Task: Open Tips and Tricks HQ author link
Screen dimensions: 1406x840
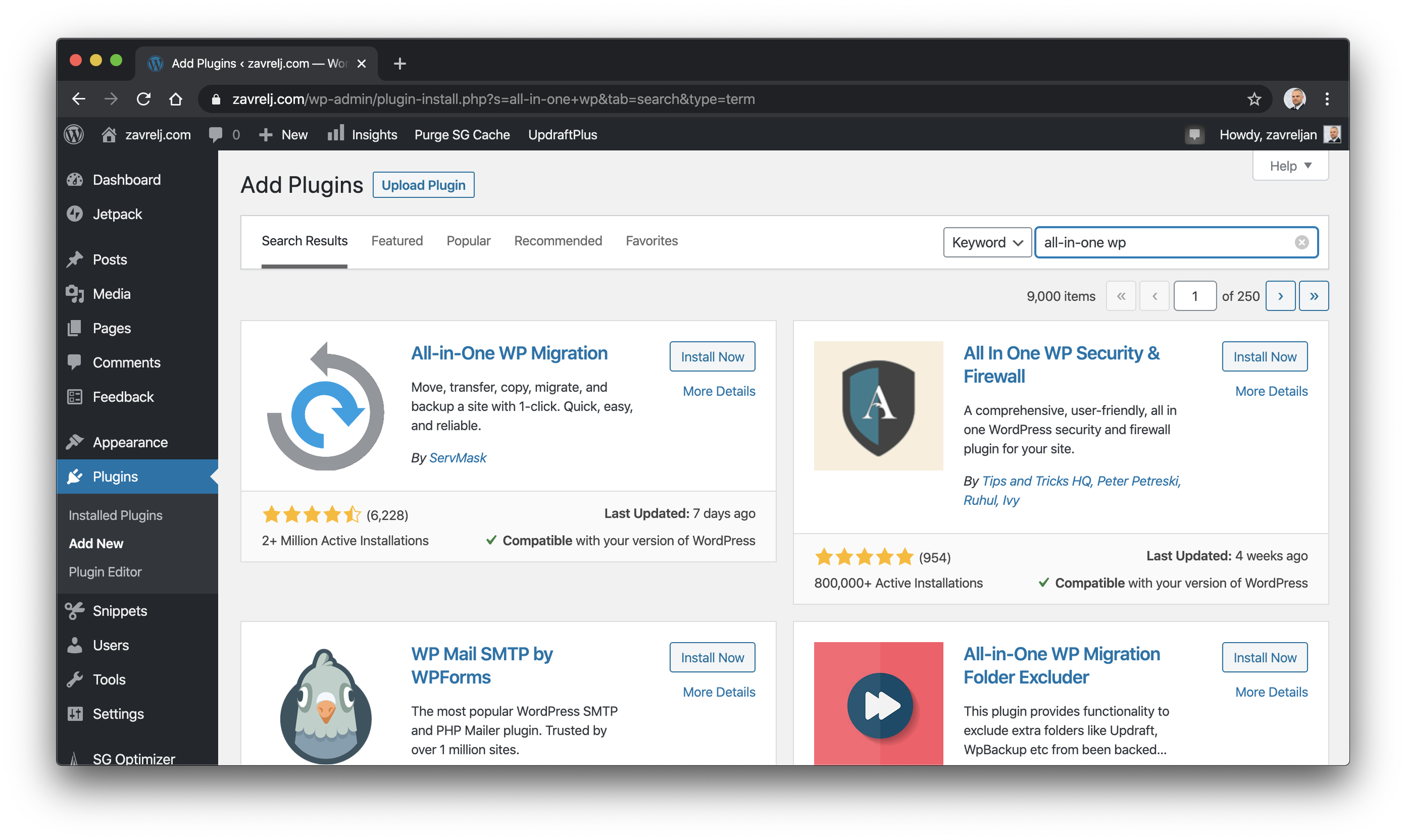Action: [x=1036, y=480]
